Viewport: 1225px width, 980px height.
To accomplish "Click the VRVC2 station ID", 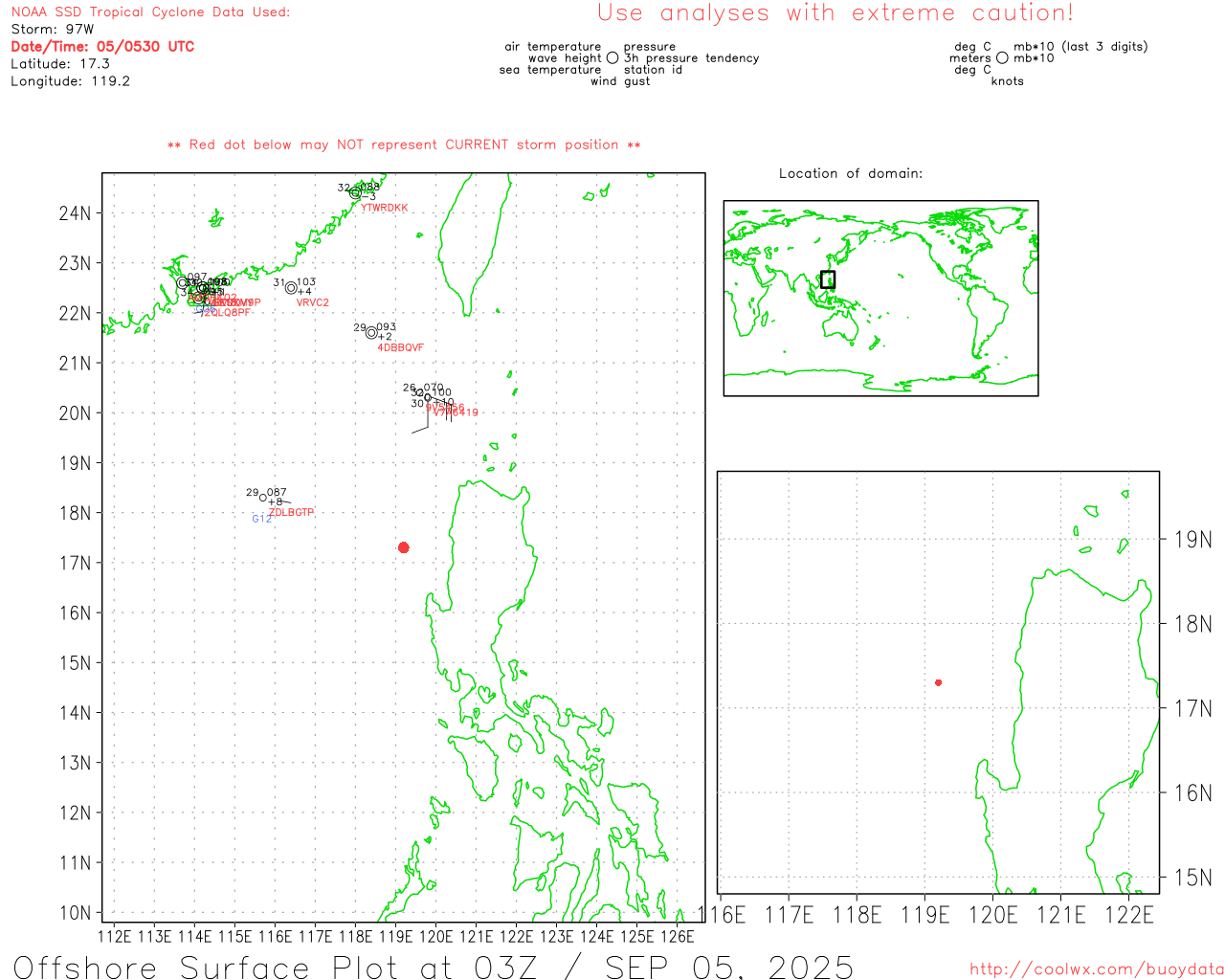I will click(x=313, y=302).
